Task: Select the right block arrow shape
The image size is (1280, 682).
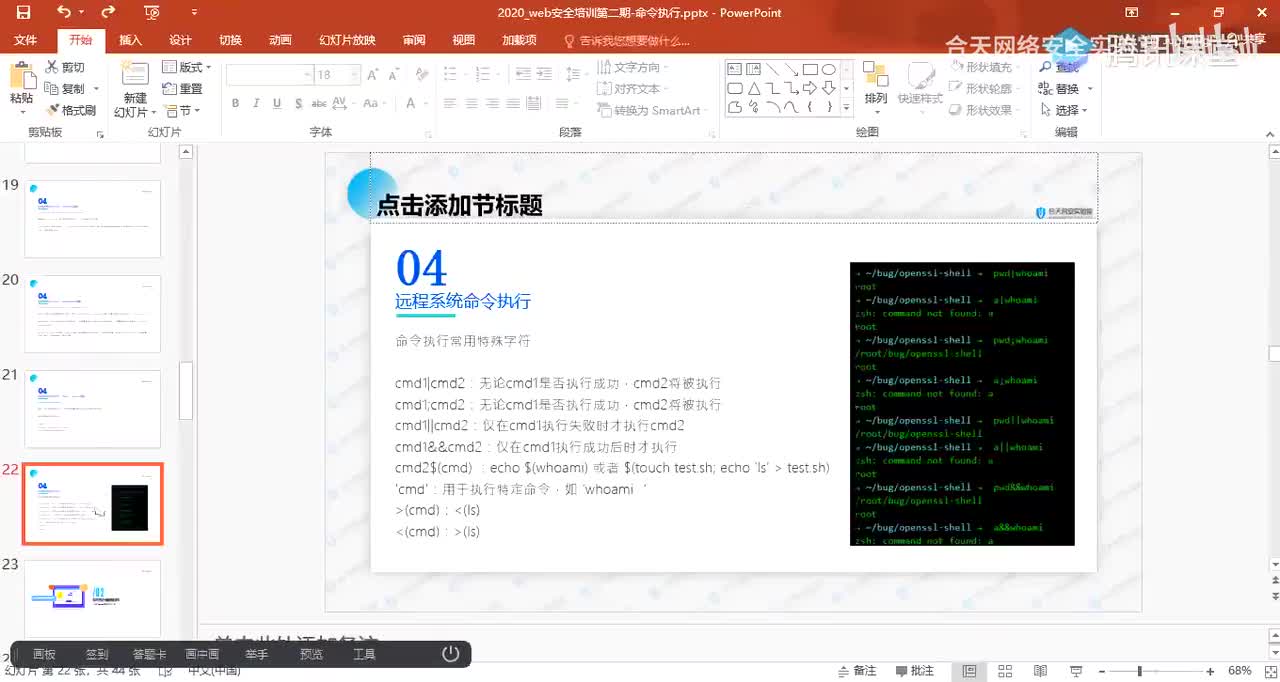Action: (811, 88)
